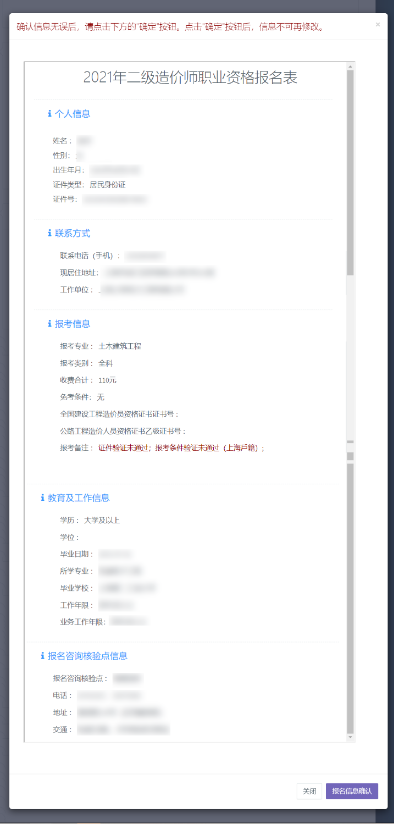This screenshot has width=394, height=824.
Task: Select the 教育及工作信息 section heading
Action: pos(79,498)
